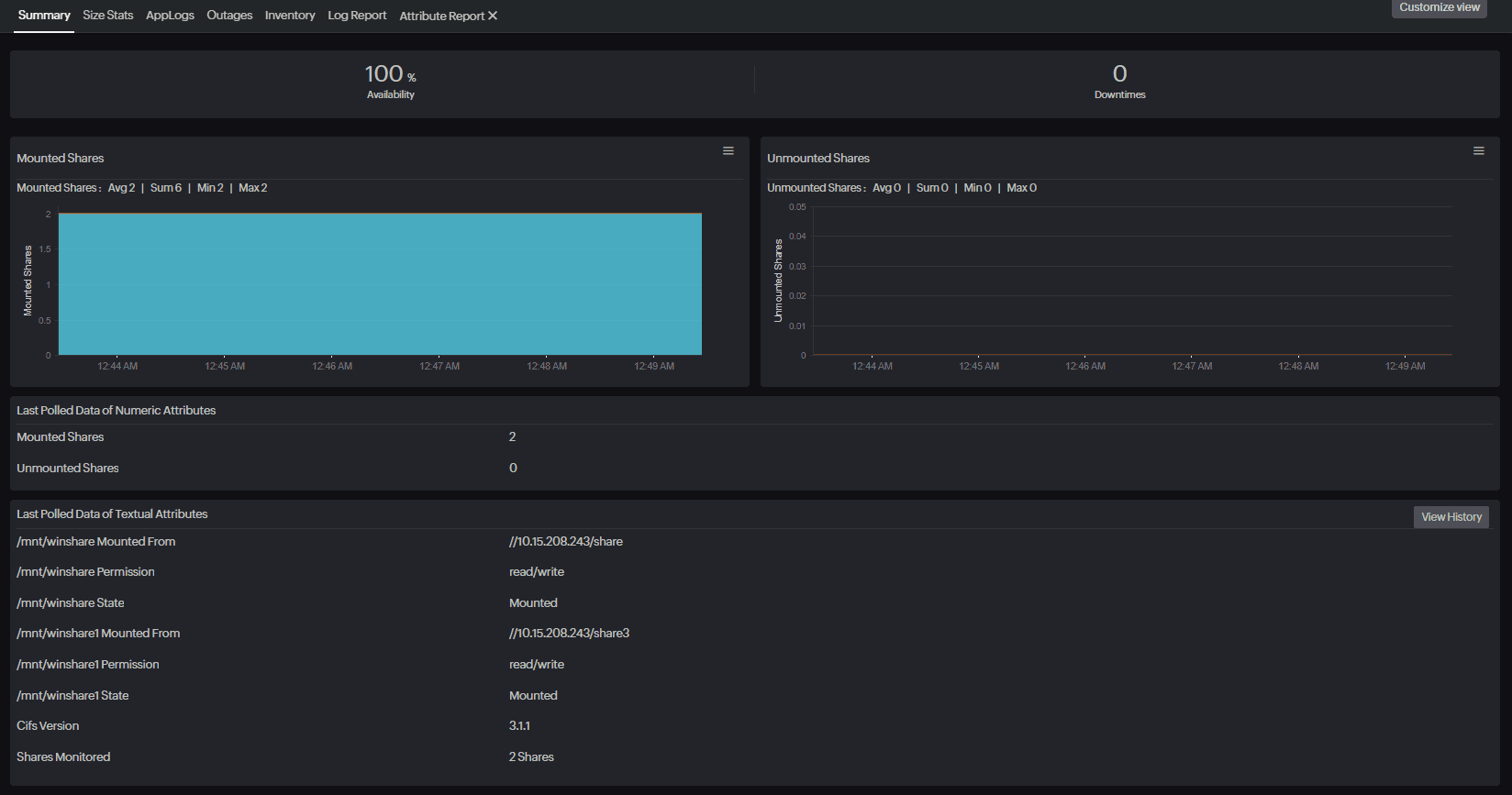
Task: Click the Mounted state value for /mnt/winshare1
Action: click(x=533, y=696)
